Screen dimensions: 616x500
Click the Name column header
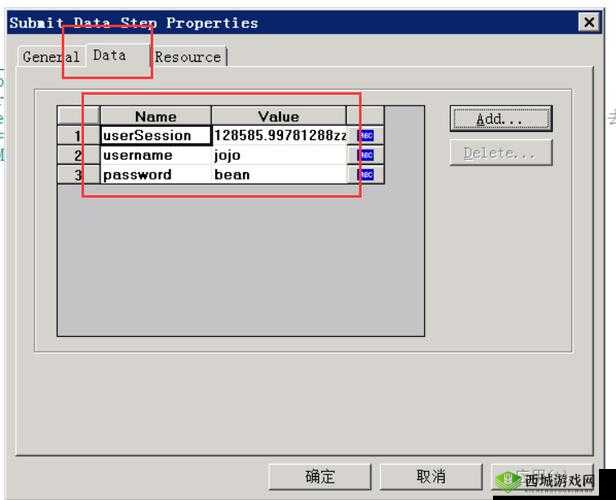155,116
